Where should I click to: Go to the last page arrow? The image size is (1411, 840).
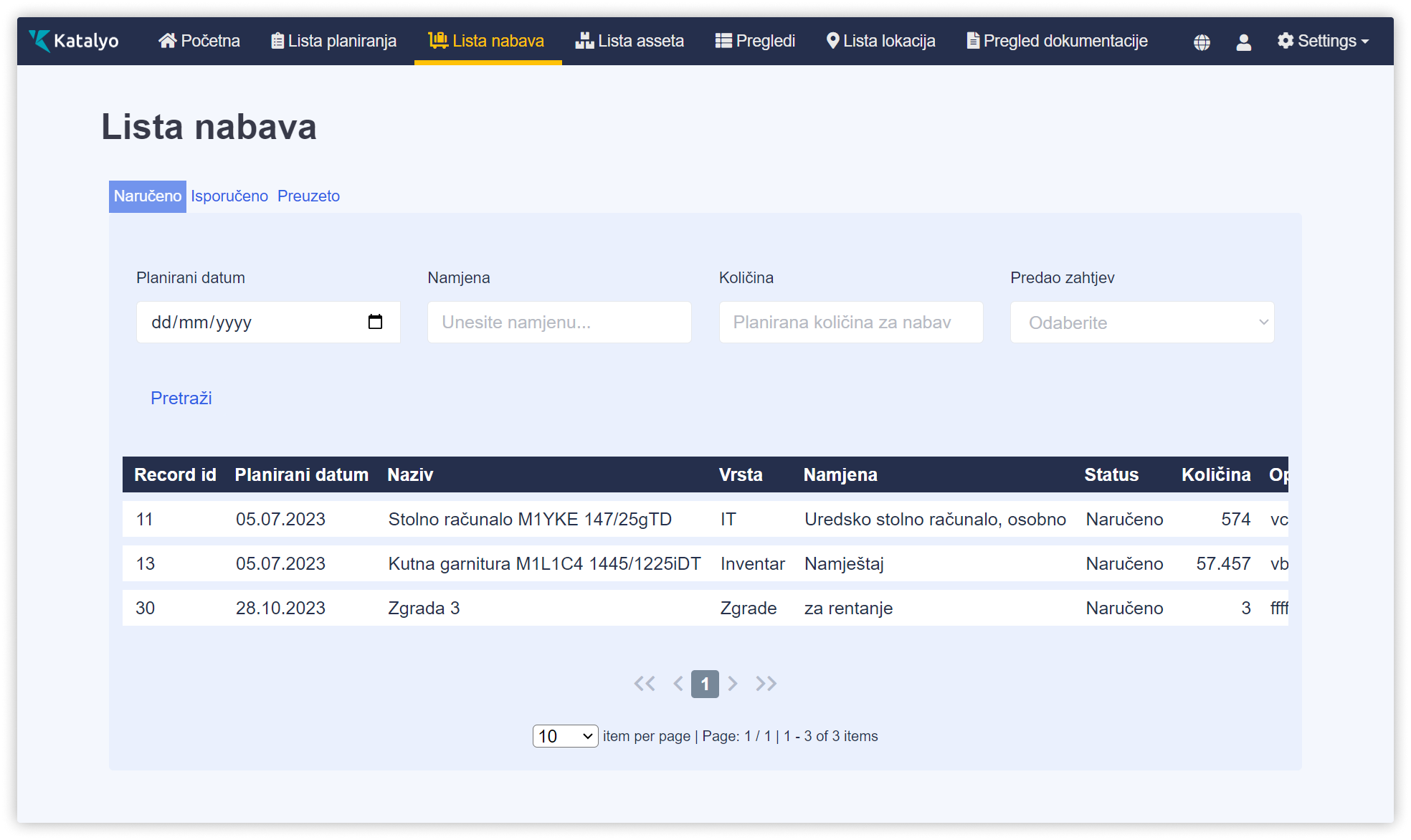click(766, 684)
